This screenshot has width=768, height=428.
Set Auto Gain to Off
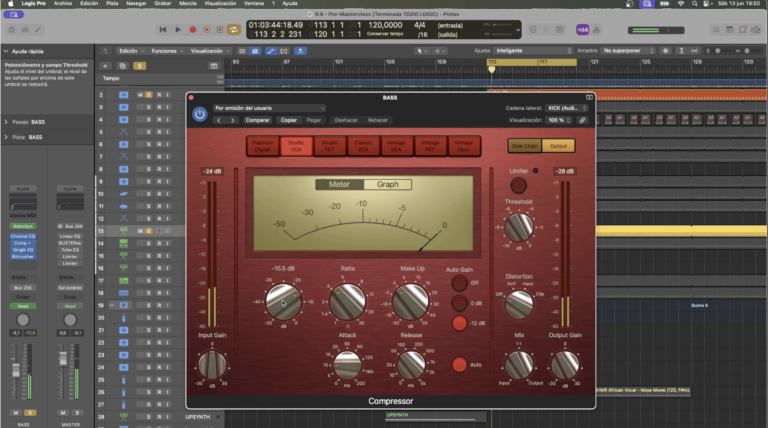[x=459, y=283]
